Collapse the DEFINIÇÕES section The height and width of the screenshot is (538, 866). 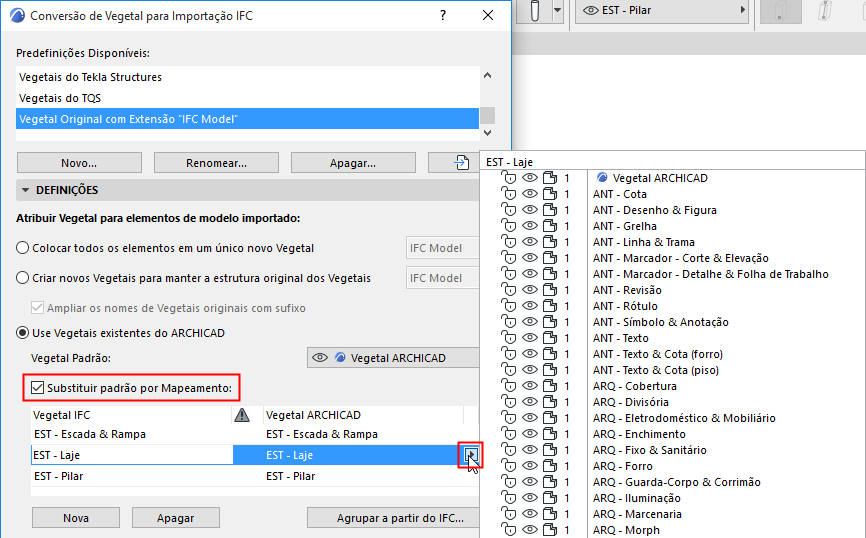click(x=25, y=190)
